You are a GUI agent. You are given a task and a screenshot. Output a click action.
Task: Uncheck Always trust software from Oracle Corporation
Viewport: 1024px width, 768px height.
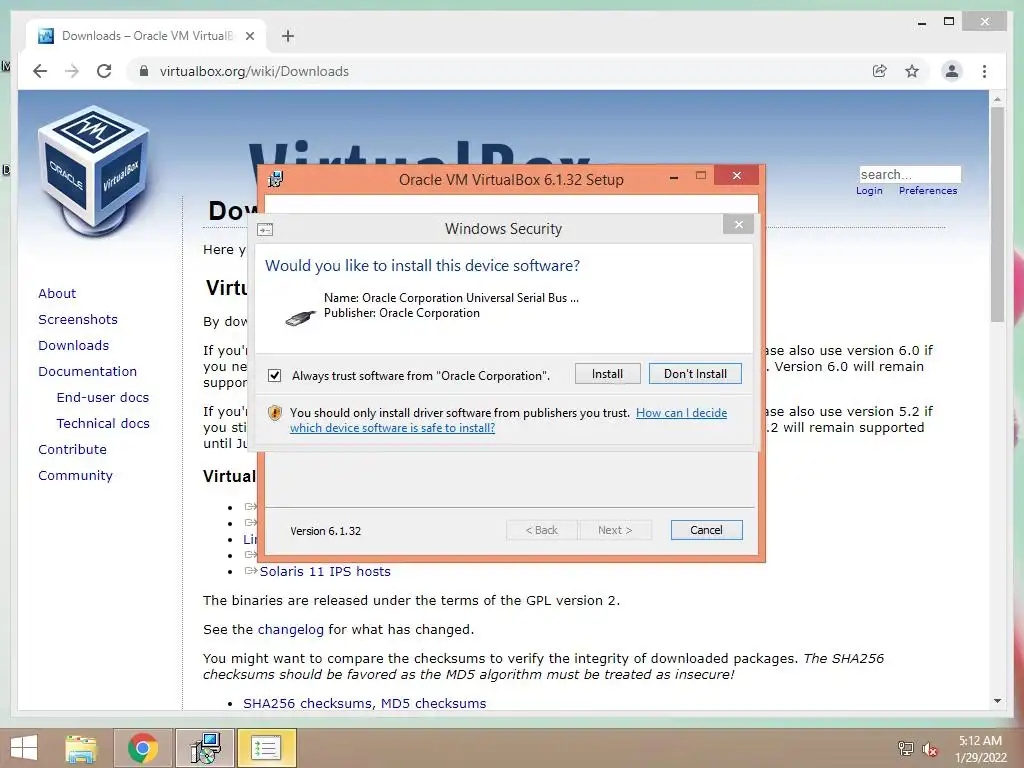coord(275,376)
